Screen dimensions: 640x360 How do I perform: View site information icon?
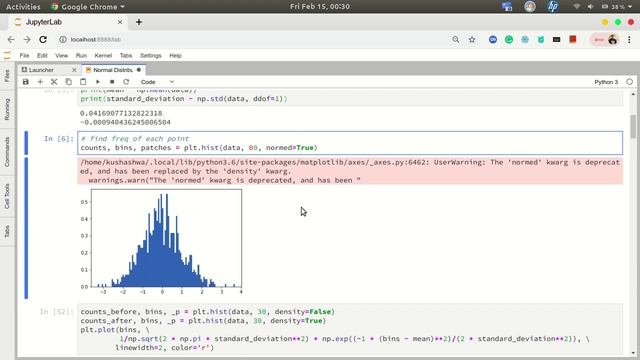[x=63, y=40]
